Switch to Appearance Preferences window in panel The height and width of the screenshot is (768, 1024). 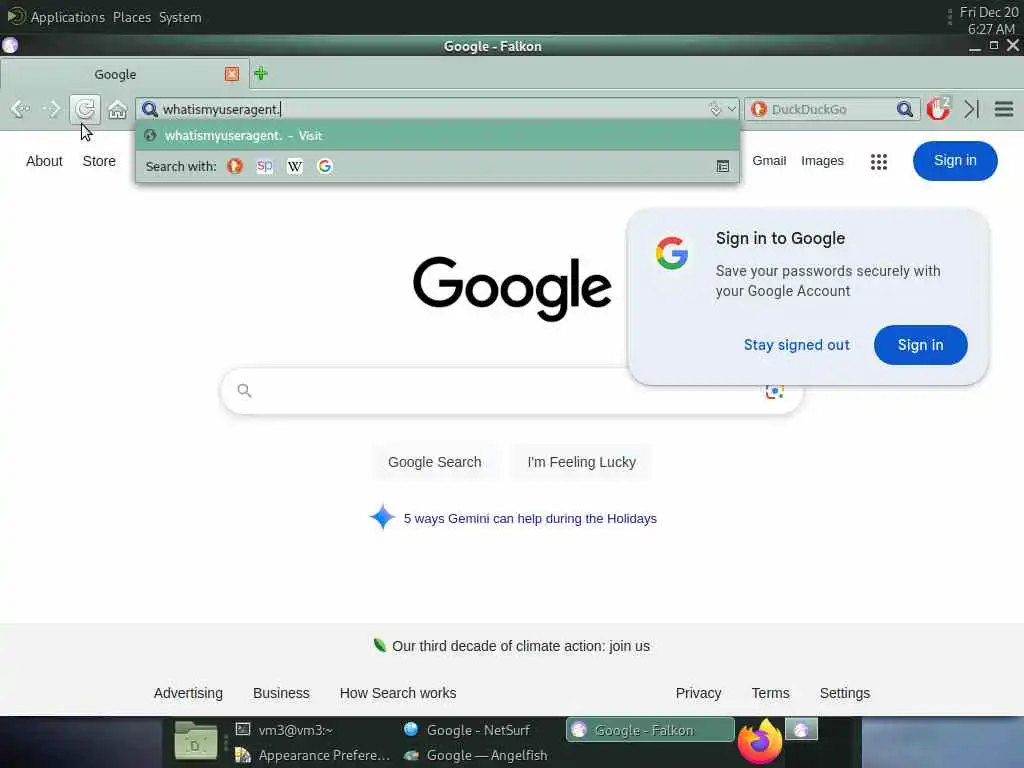(312, 755)
